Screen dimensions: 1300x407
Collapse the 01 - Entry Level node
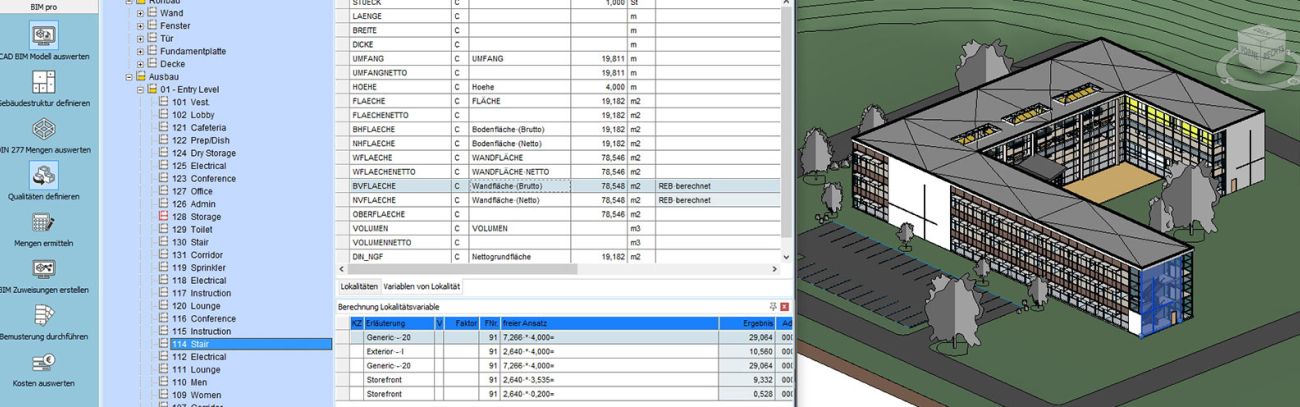tap(141, 90)
